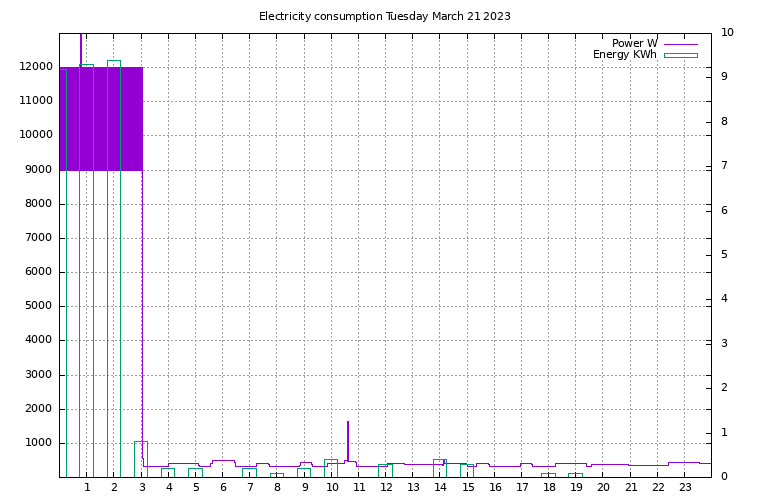The height and width of the screenshot is (500, 768).
Task: Click the right axis label '10'
Action: pos(727,32)
